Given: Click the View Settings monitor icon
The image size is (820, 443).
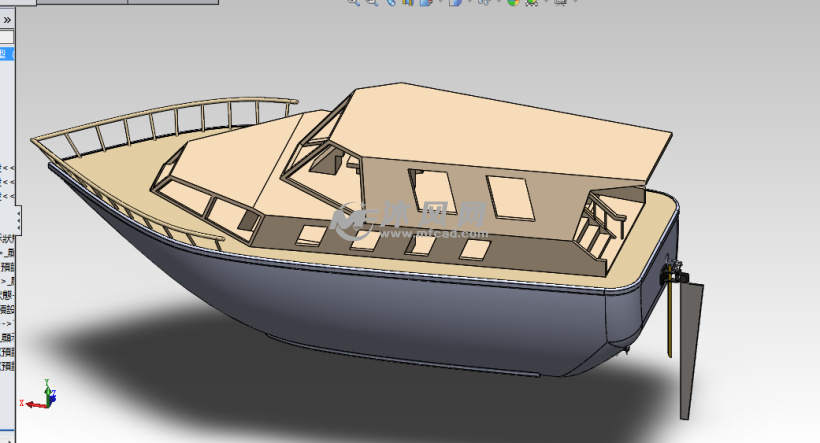Looking at the screenshot, I should (560, 2).
